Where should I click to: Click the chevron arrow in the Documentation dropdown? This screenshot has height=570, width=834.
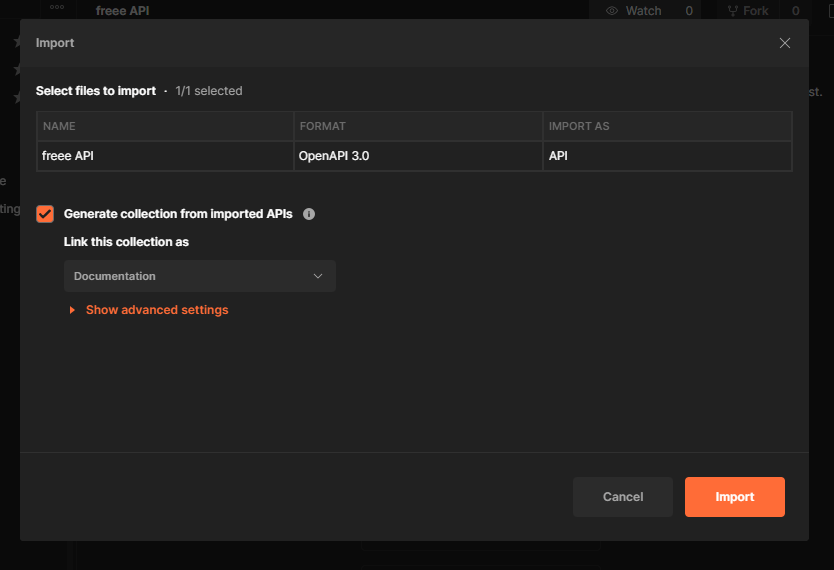tap(318, 276)
